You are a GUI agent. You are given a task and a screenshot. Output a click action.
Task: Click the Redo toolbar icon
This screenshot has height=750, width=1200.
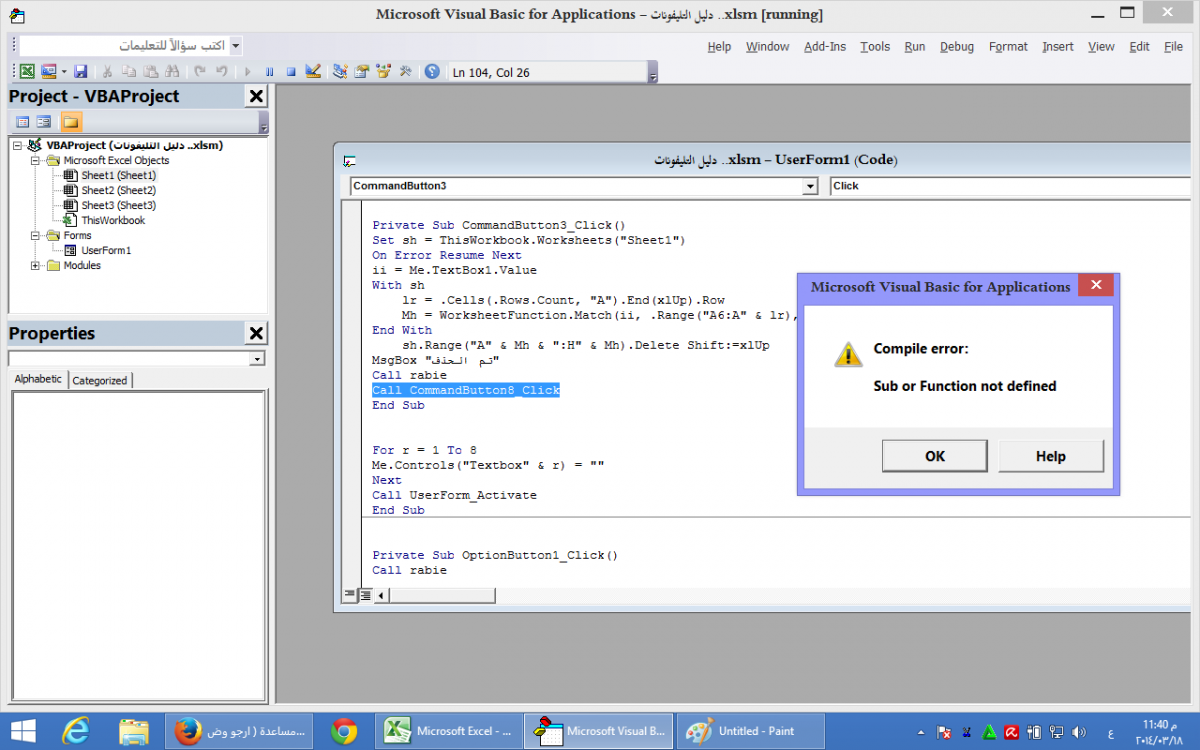click(x=221, y=71)
